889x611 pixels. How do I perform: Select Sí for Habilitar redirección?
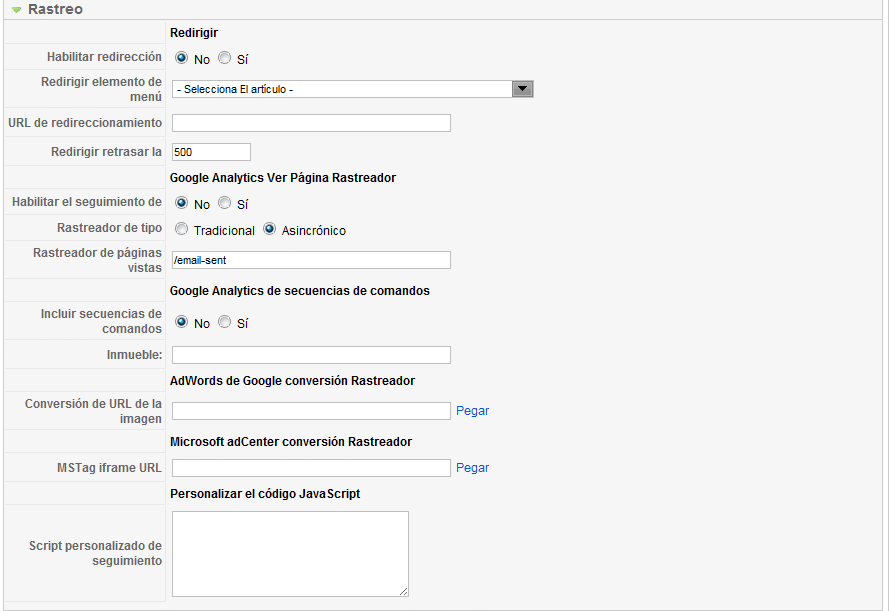click(x=225, y=58)
